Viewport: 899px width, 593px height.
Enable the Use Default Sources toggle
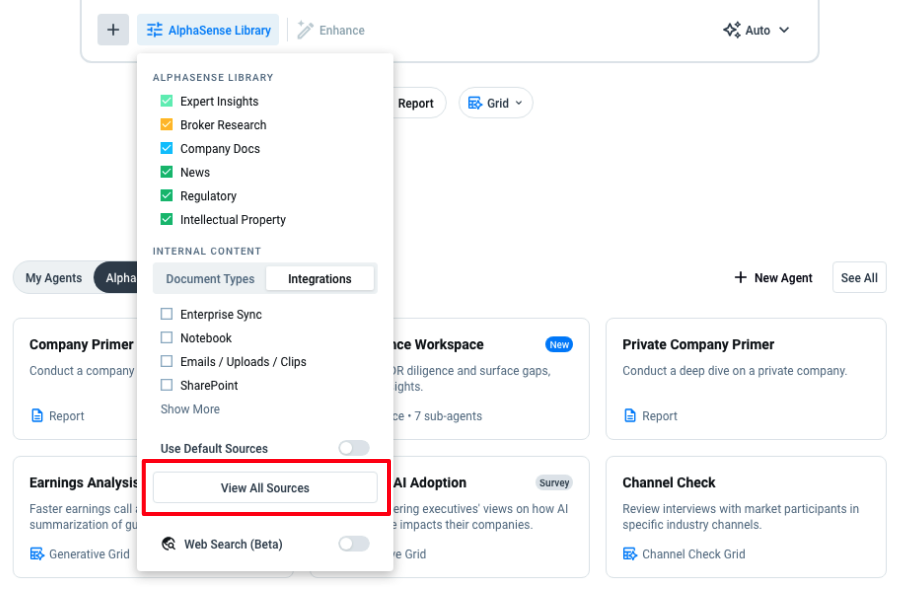(353, 448)
